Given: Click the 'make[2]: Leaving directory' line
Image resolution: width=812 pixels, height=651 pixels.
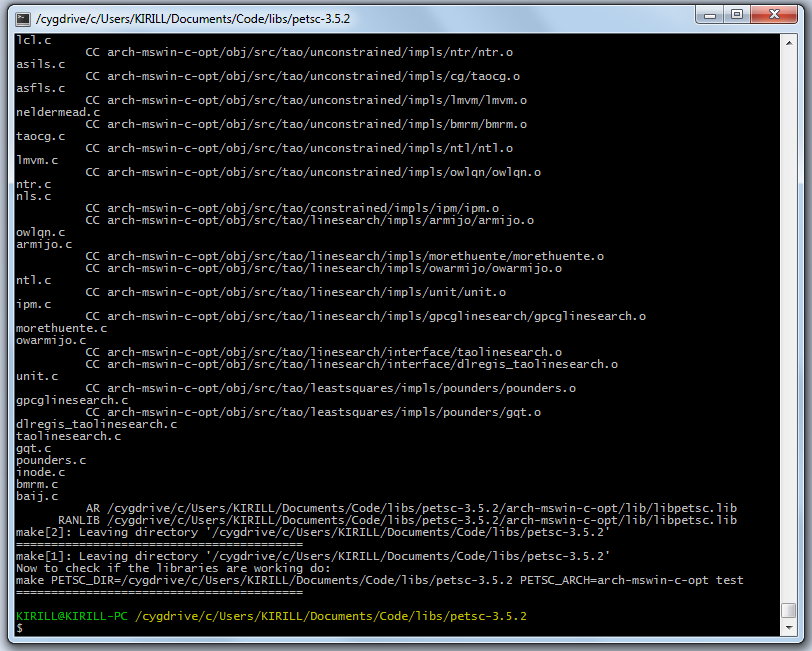Looking at the screenshot, I should [313, 532].
